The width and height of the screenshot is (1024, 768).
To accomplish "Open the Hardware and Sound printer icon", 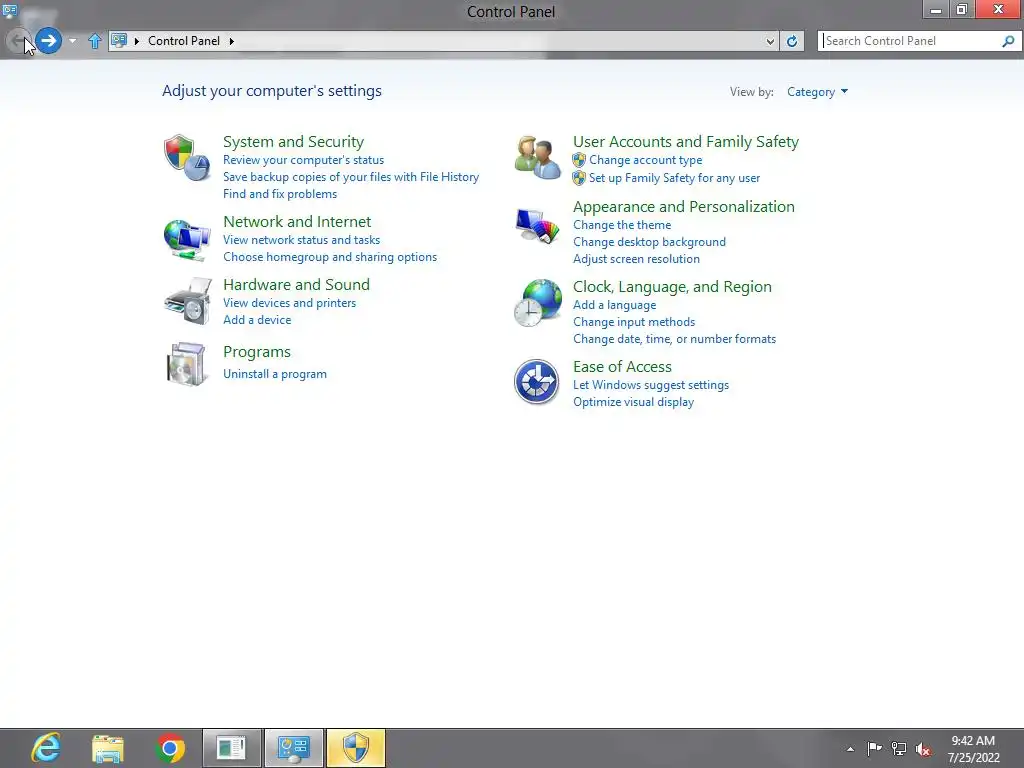I will click(188, 301).
